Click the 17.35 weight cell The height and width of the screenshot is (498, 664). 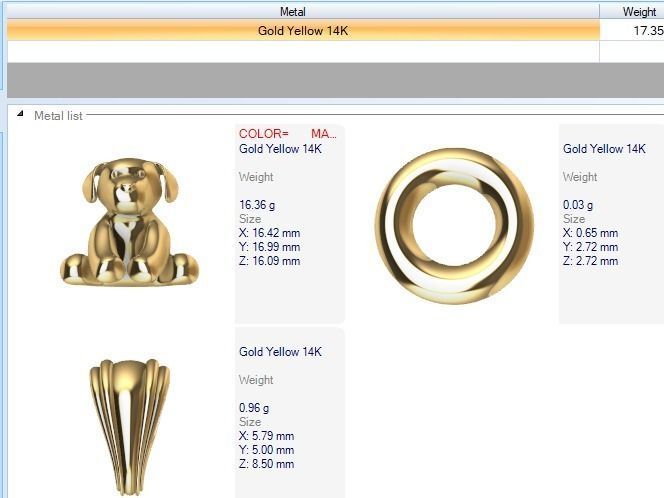[633, 30]
